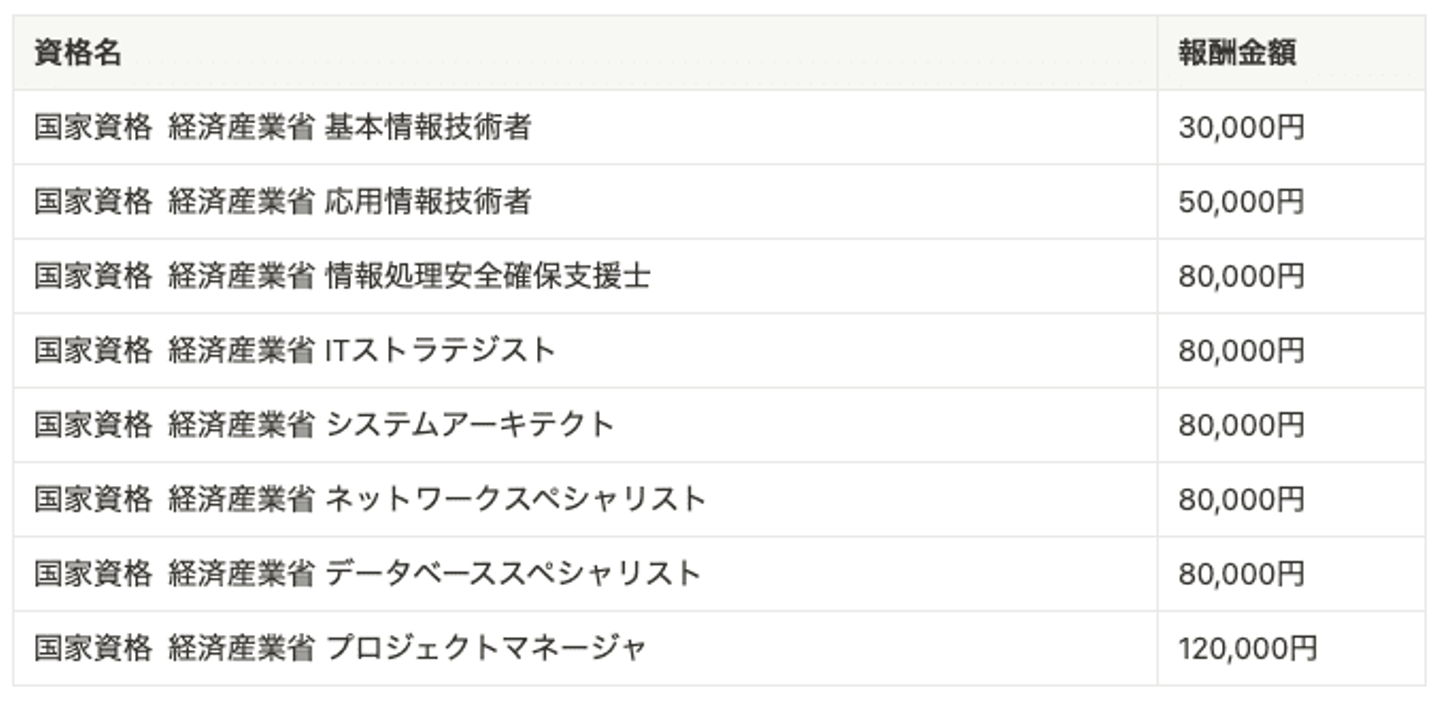Select the プロジェクトマネージャ qualification cell

pyautogui.click(x=486, y=648)
